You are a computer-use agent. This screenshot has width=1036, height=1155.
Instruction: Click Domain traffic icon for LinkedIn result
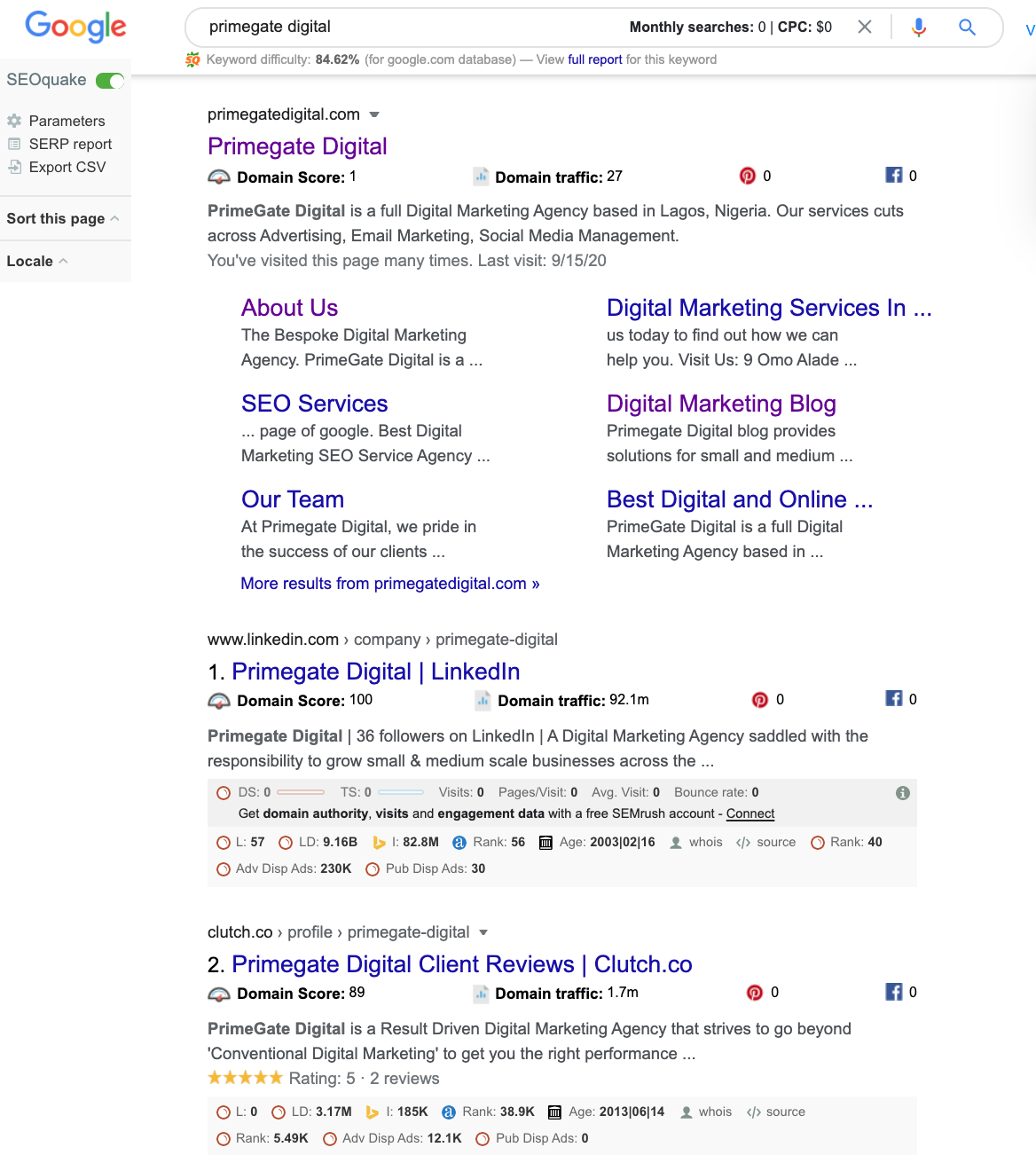point(483,700)
